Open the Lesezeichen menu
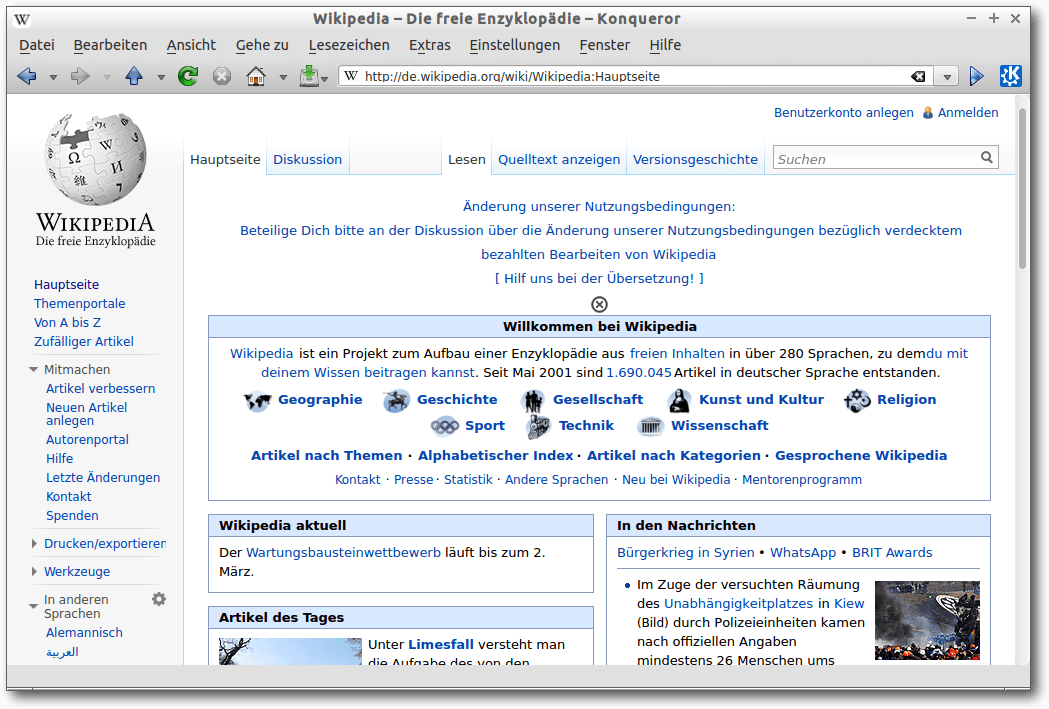The height and width of the screenshot is (709, 1049). click(x=349, y=45)
